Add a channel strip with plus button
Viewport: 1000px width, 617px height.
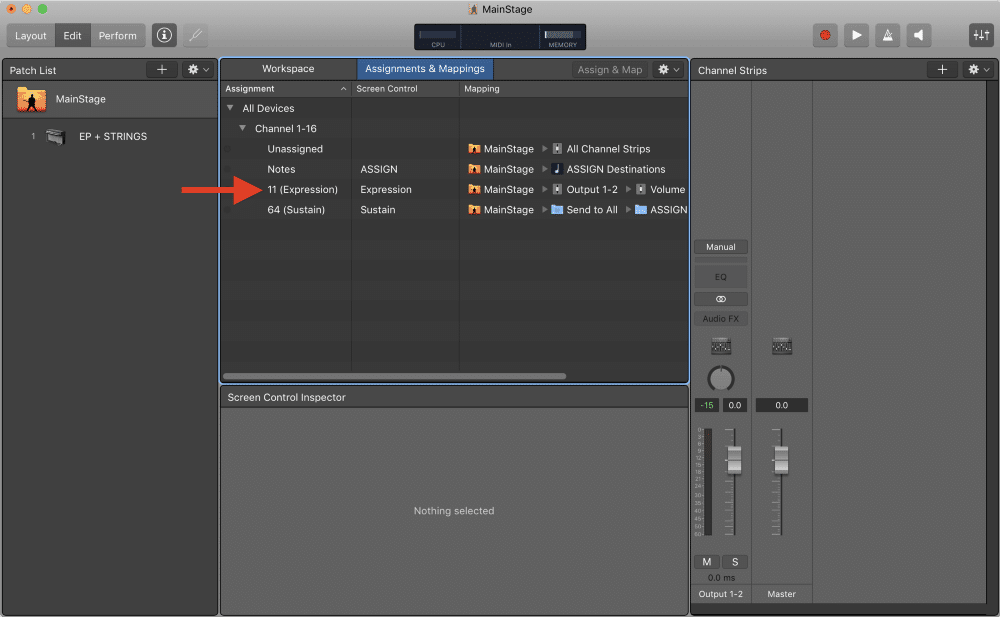click(x=942, y=70)
